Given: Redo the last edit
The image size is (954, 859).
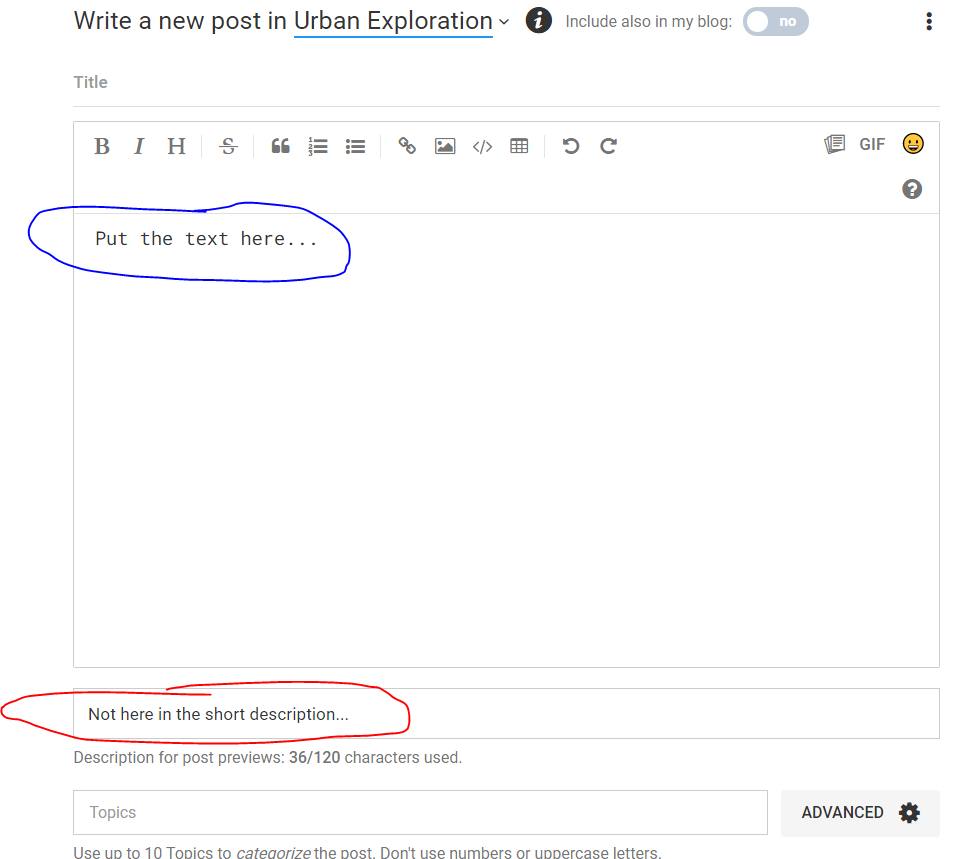Looking at the screenshot, I should pyautogui.click(x=608, y=146).
